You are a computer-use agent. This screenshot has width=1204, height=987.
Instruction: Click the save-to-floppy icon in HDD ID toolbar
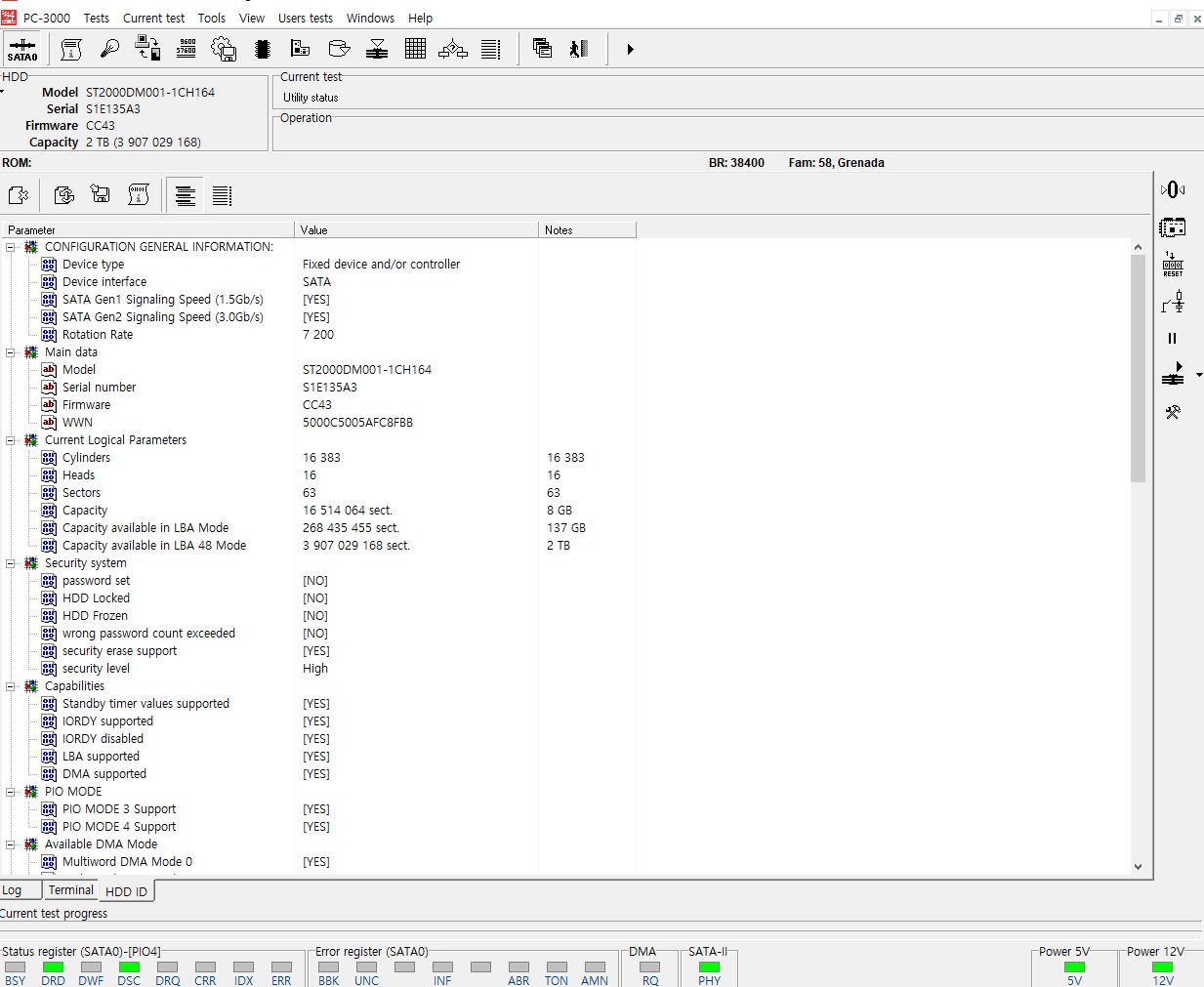tap(100, 195)
